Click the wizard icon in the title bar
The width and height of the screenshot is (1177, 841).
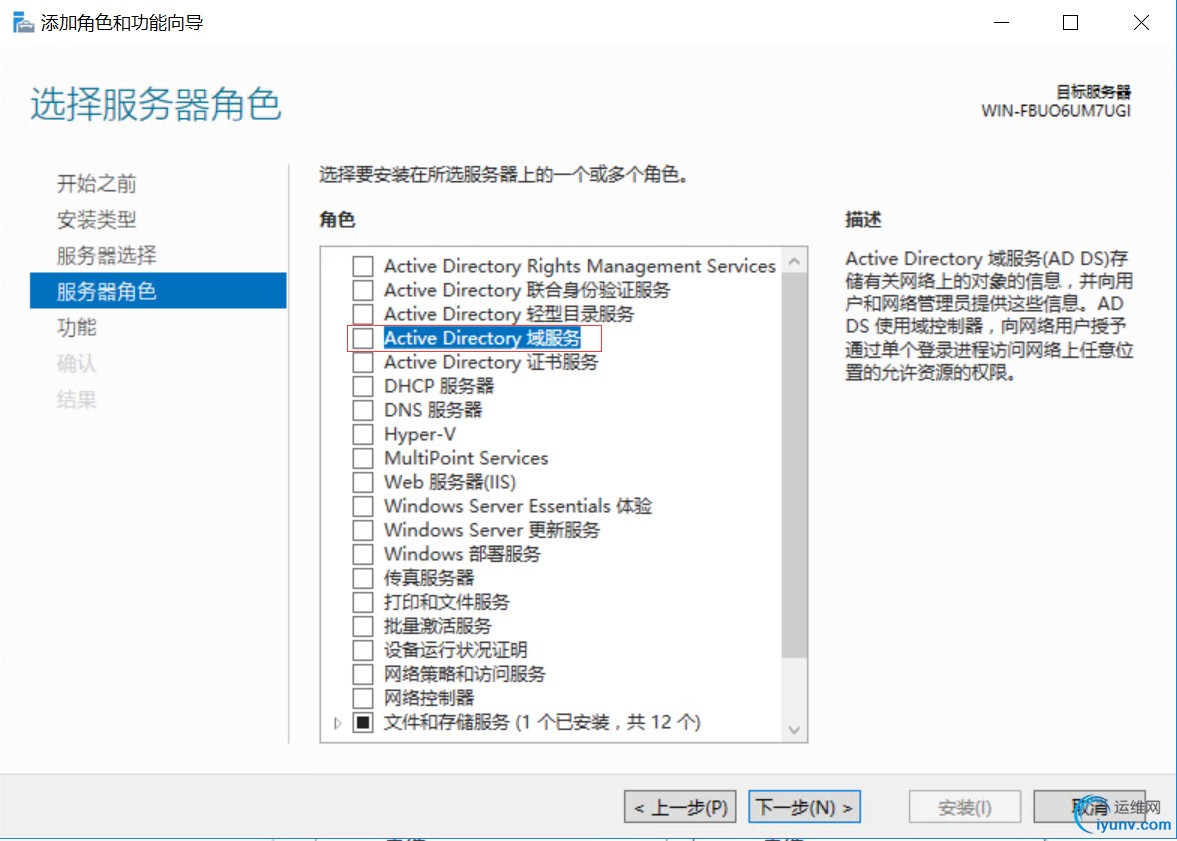click(24, 23)
